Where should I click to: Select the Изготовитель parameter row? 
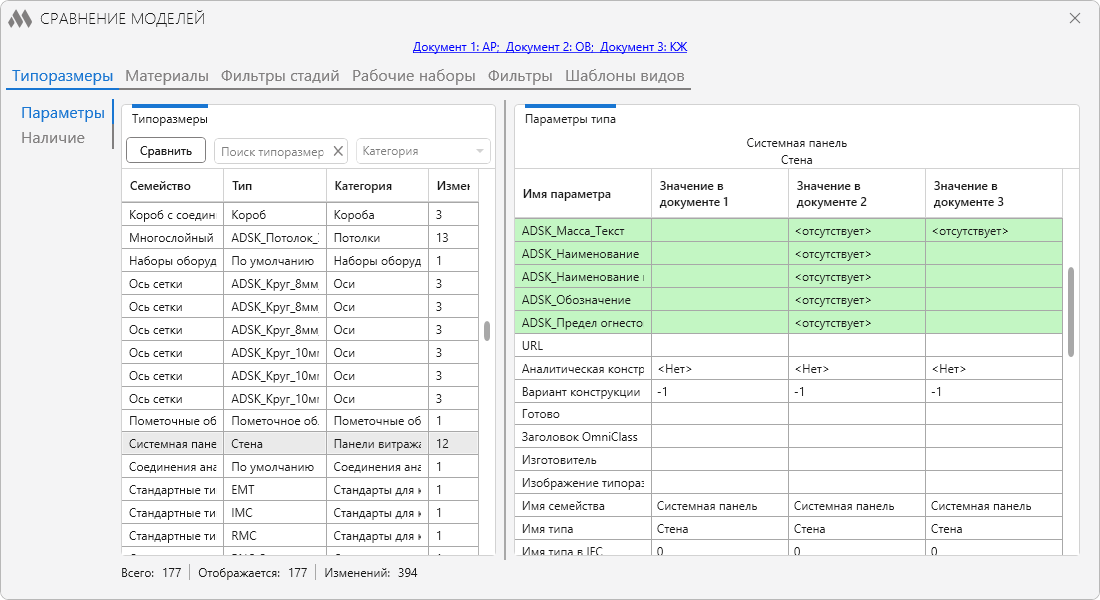coord(789,460)
